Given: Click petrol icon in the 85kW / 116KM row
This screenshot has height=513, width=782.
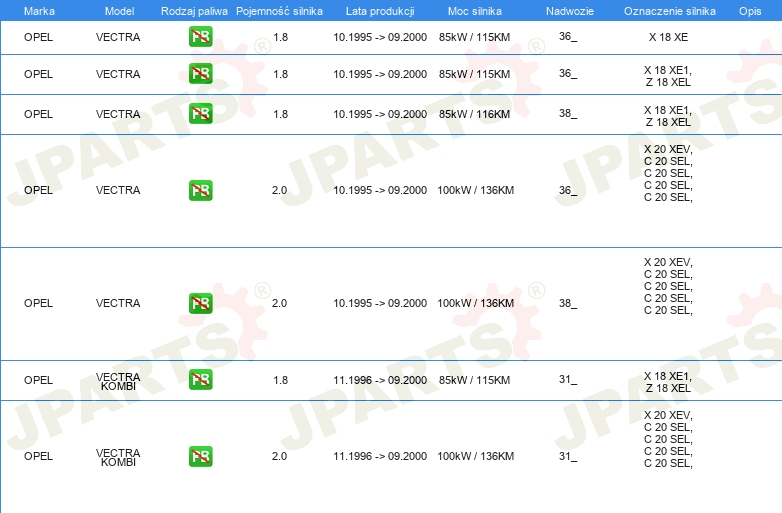Looking at the screenshot, I should (x=200, y=114).
